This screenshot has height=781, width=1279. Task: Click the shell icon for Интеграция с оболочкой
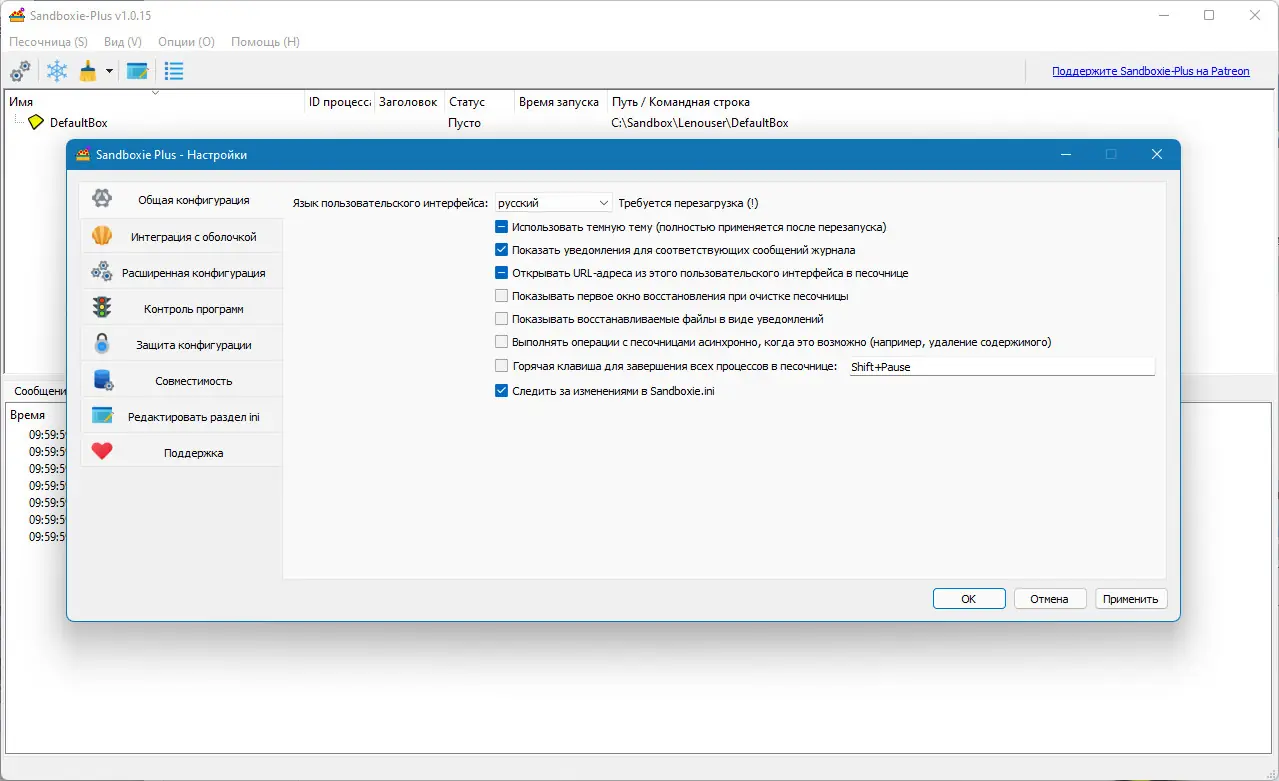(x=101, y=237)
